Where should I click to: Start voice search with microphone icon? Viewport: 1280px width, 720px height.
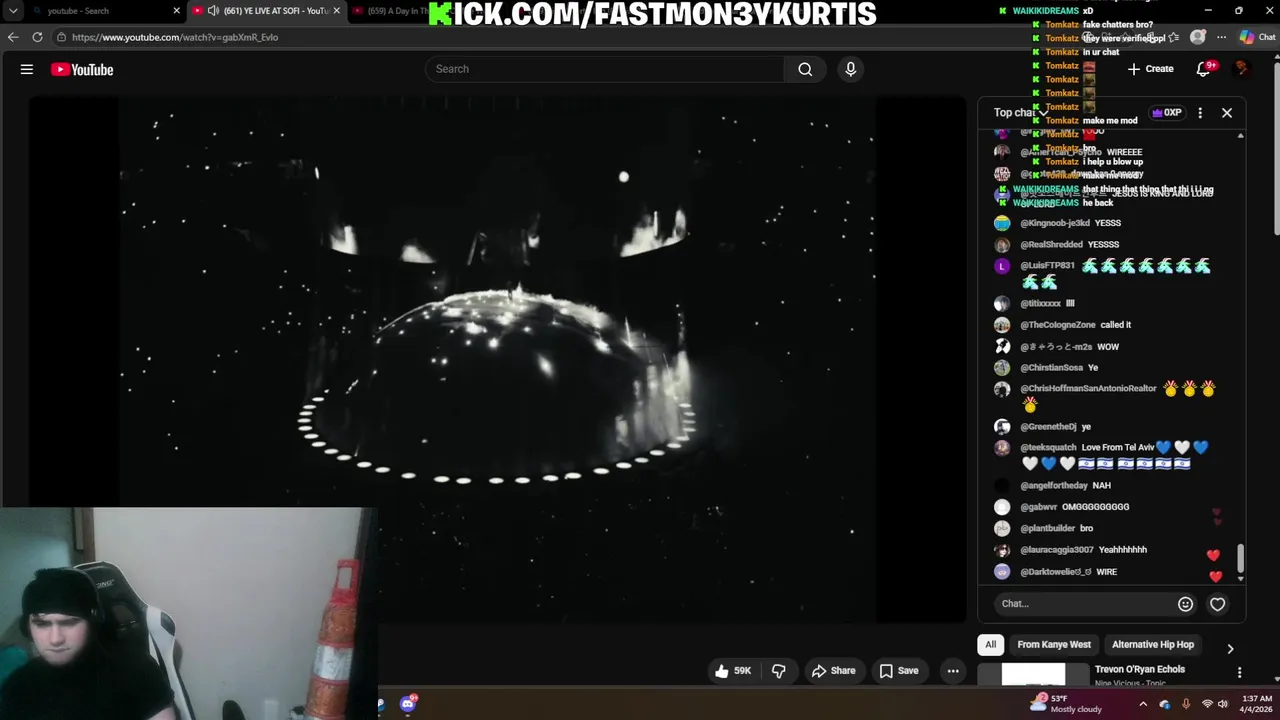point(851,69)
